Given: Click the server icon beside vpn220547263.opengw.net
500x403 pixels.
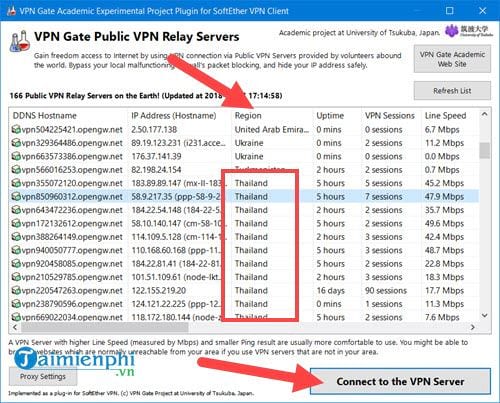Looking at the screenshot, I should coord(16,290).
